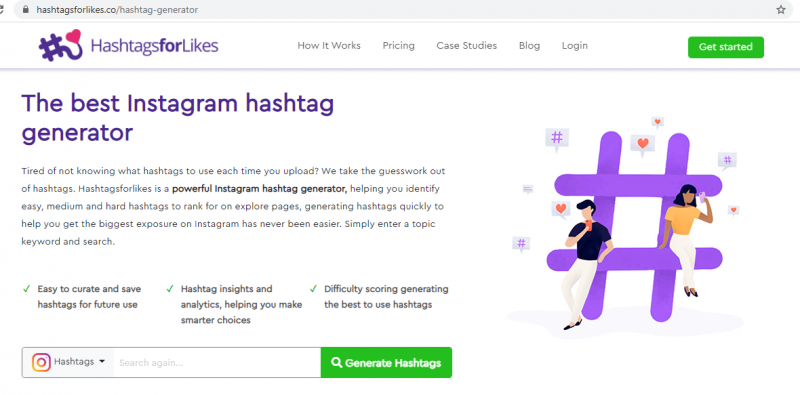Click the HashtagsforLikes logo

(x=129, y=46)
